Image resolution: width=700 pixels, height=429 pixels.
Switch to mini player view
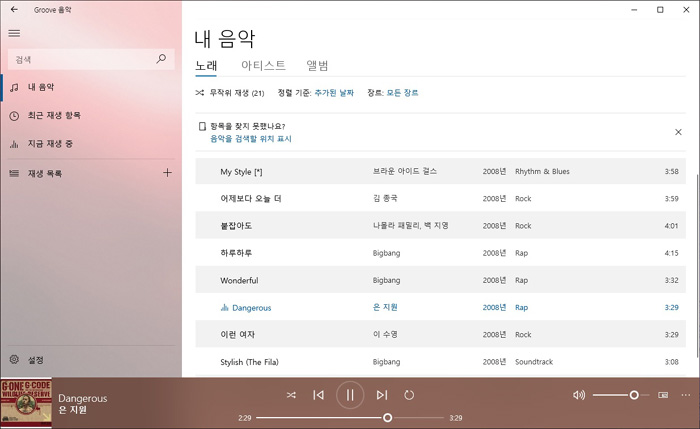(x=663, y=395)
